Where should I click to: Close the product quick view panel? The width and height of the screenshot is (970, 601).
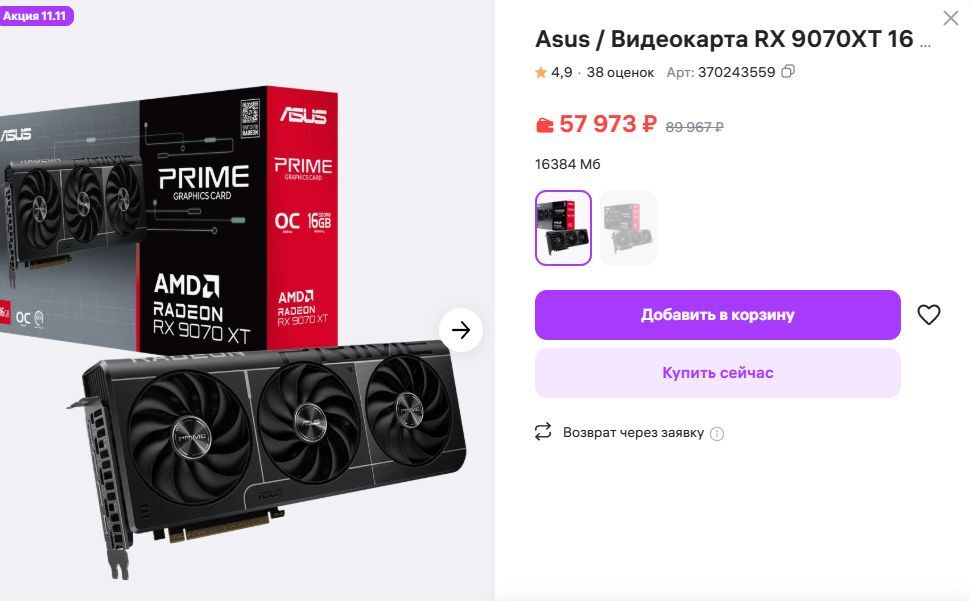(951, 18)
